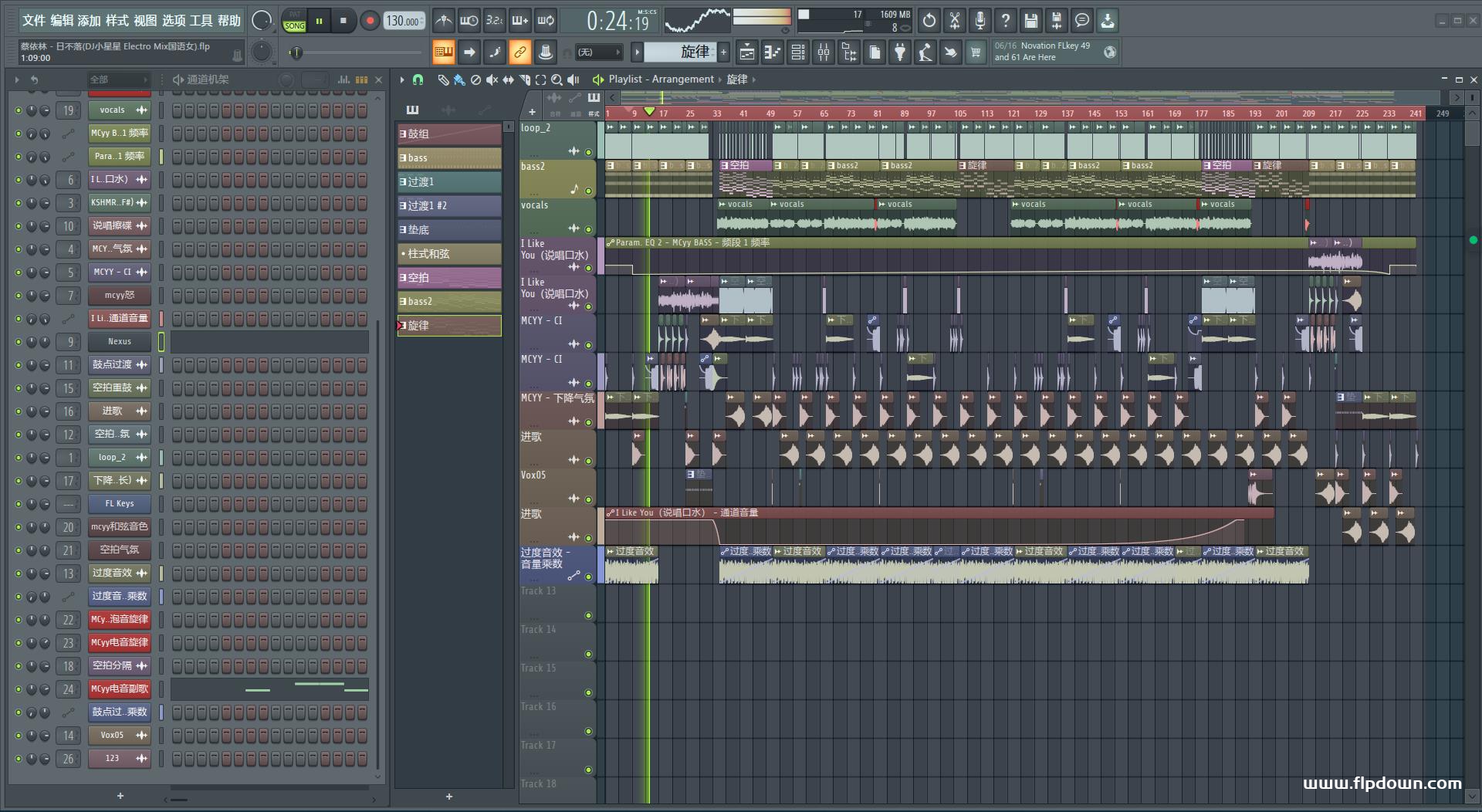Open the undo history icon
This screenshot has width=1482, height=812.
point(929,21)
